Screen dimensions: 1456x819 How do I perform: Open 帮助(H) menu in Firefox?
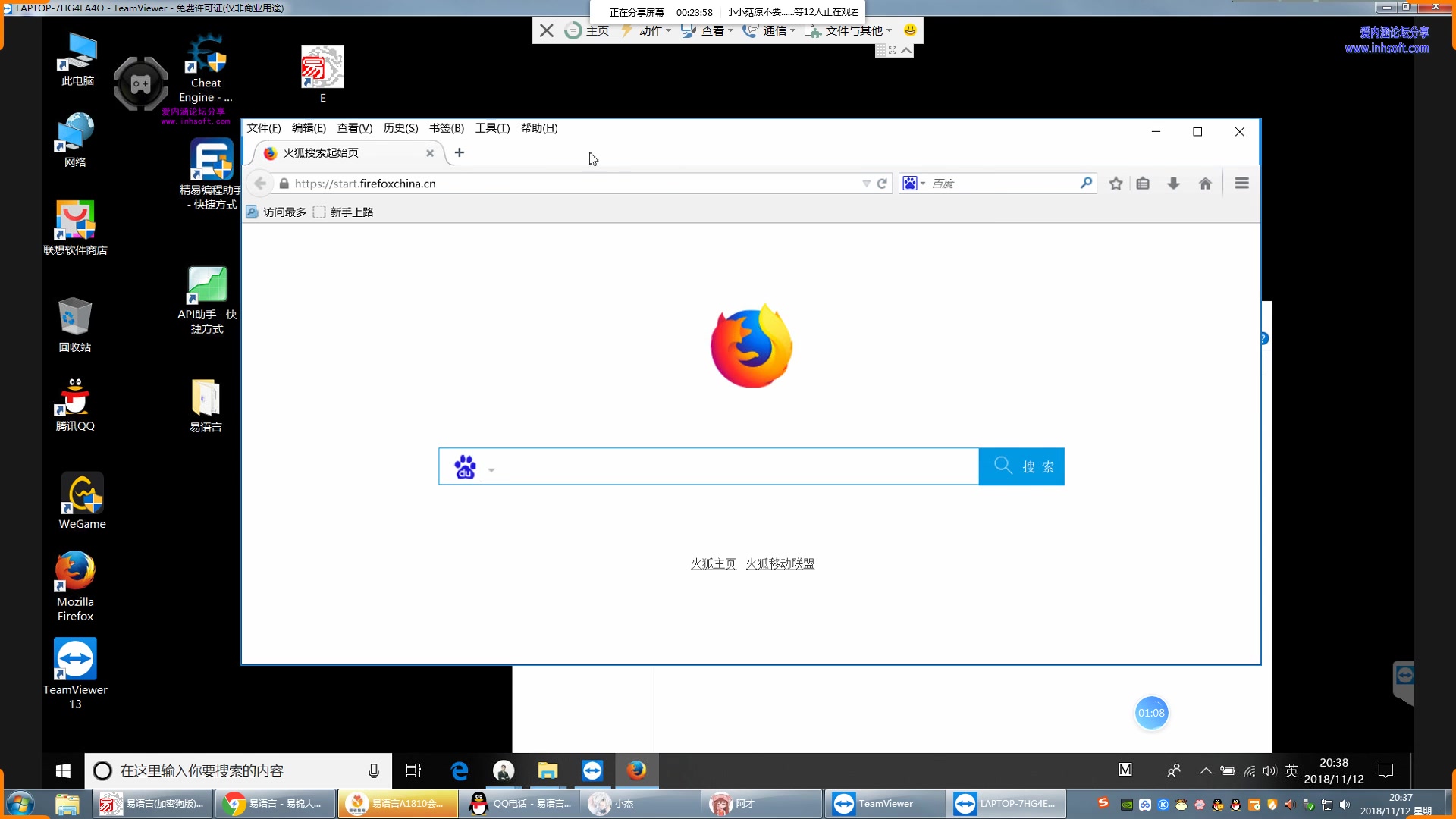click(539, 128)
